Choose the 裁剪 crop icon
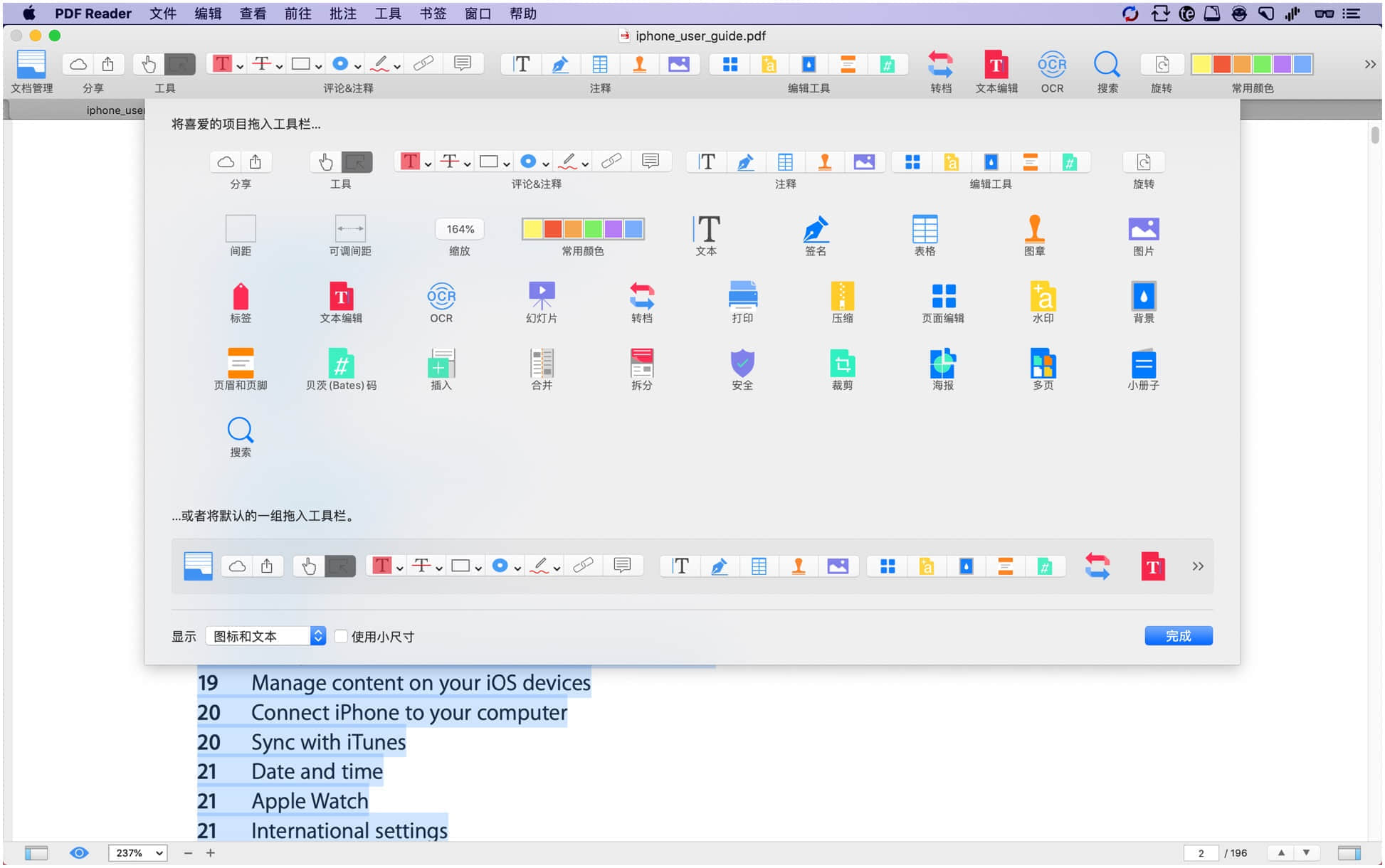1385x868 pixels. [x=843, y=363]
